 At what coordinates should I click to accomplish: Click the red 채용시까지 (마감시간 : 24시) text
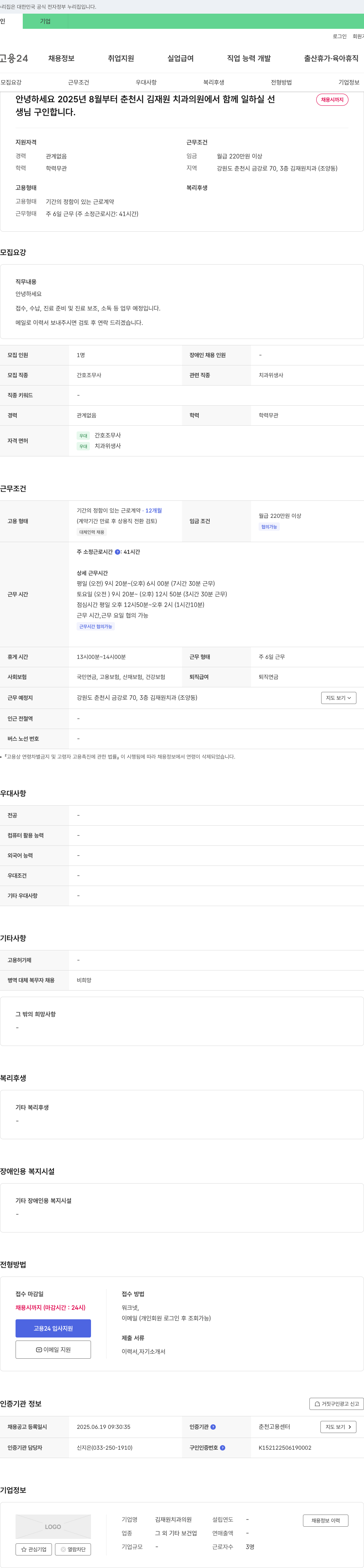tap(50, 1308)
